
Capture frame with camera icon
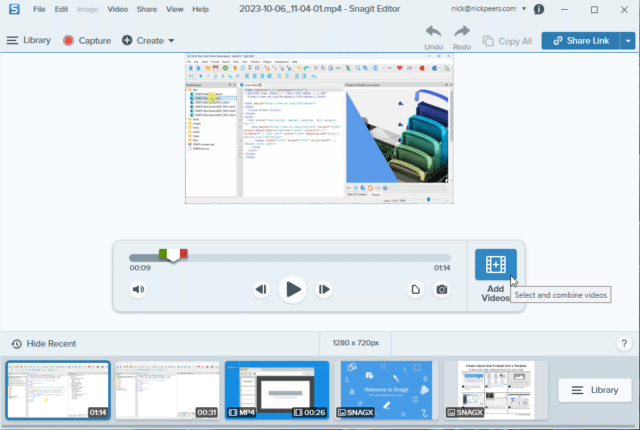coord(442,289)
